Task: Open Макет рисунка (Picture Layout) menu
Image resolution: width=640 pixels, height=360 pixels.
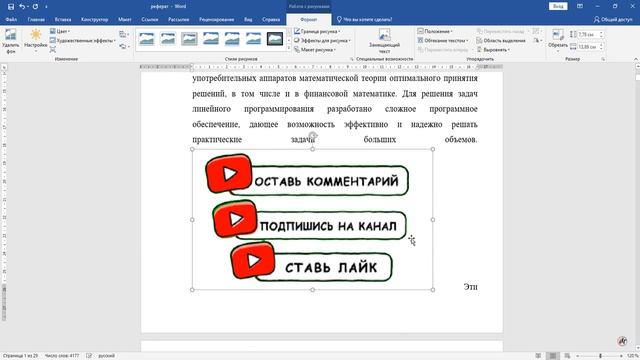Action: click(315, 50)
